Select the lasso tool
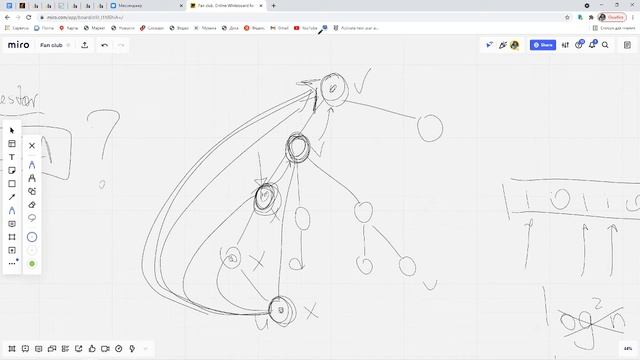Screen dimensions: 640x360 (x=32, y=218)
